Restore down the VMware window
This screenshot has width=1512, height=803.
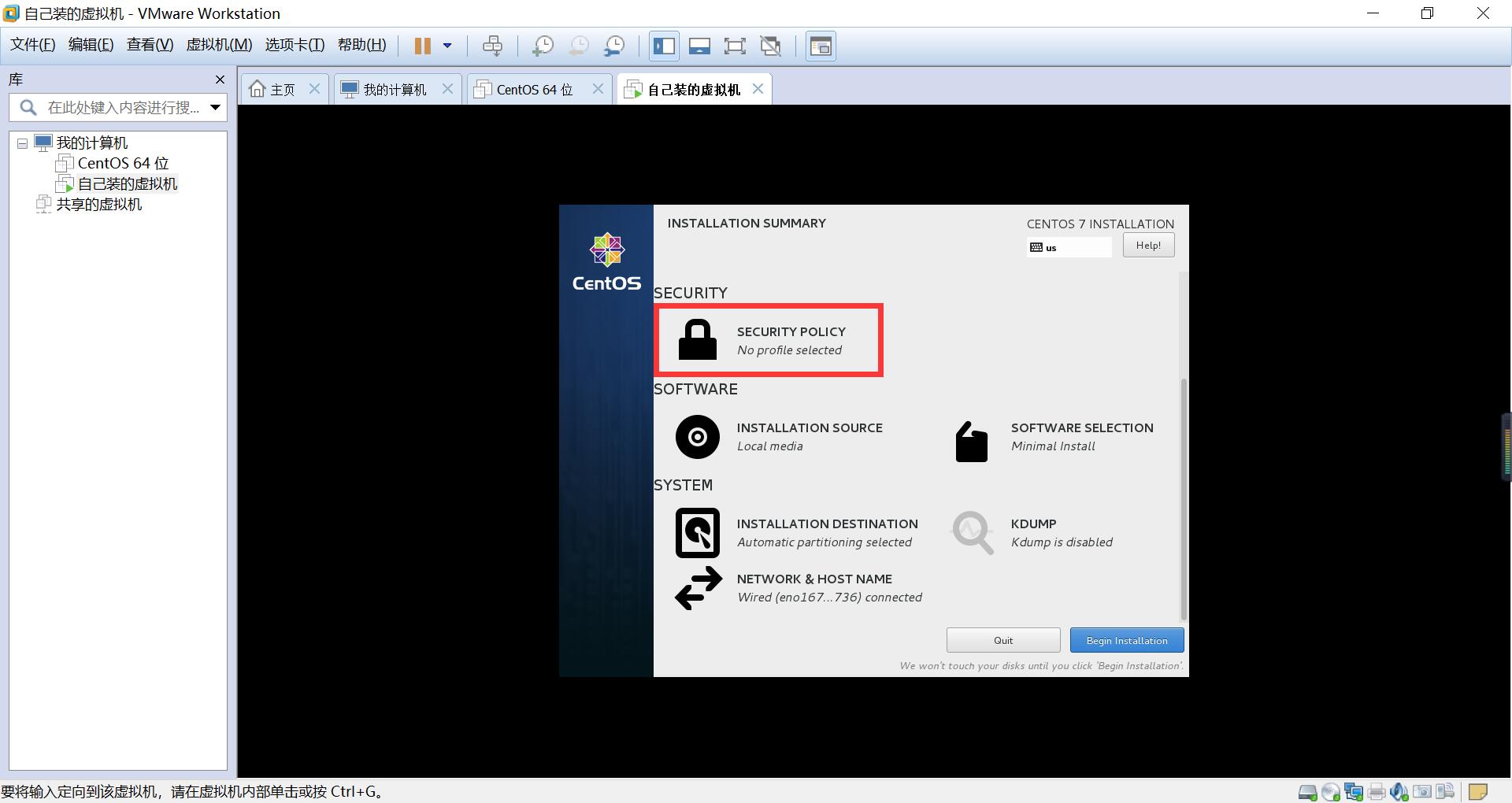[x=1427, y=13]
